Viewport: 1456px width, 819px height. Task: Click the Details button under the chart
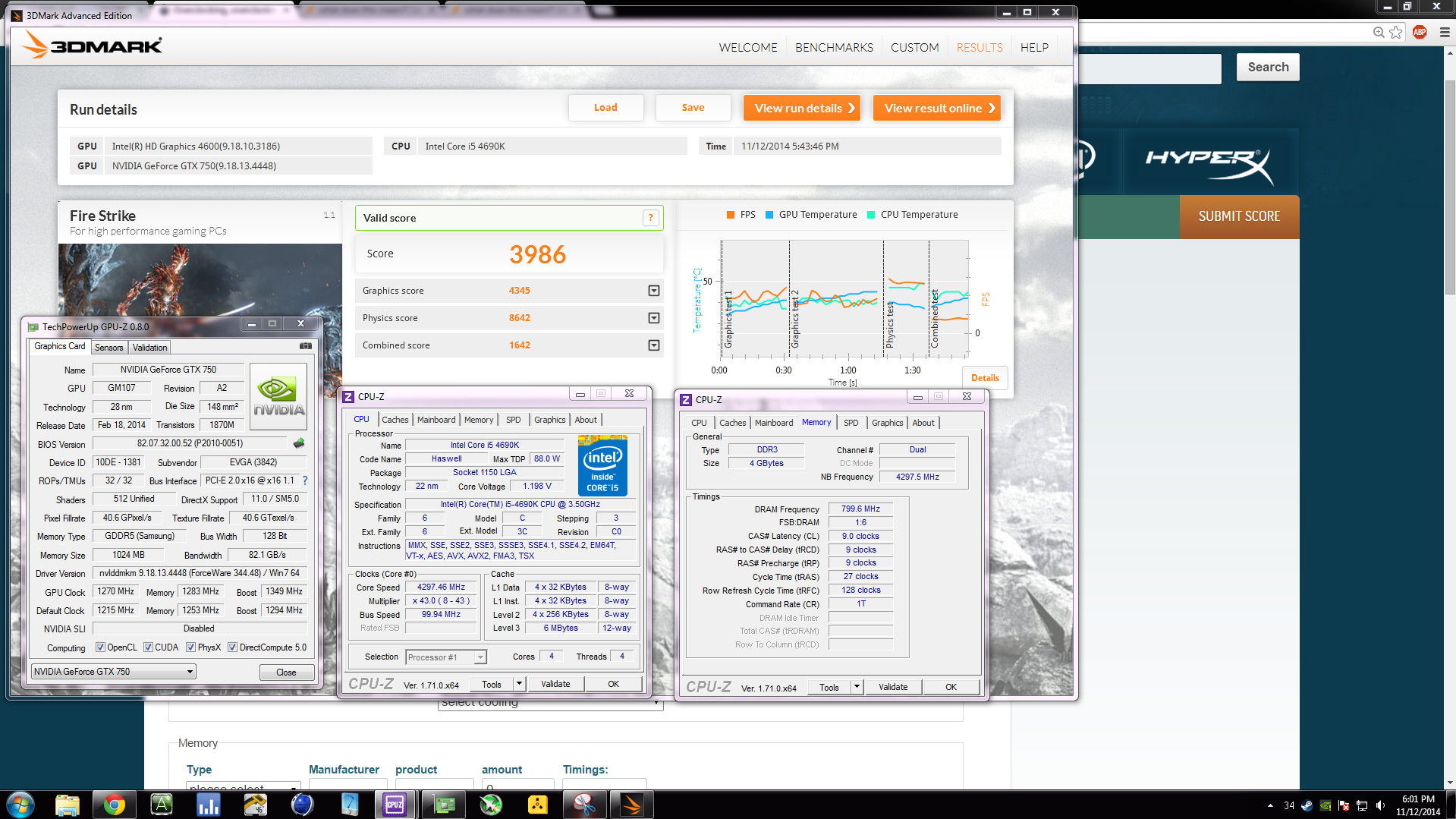985,377
